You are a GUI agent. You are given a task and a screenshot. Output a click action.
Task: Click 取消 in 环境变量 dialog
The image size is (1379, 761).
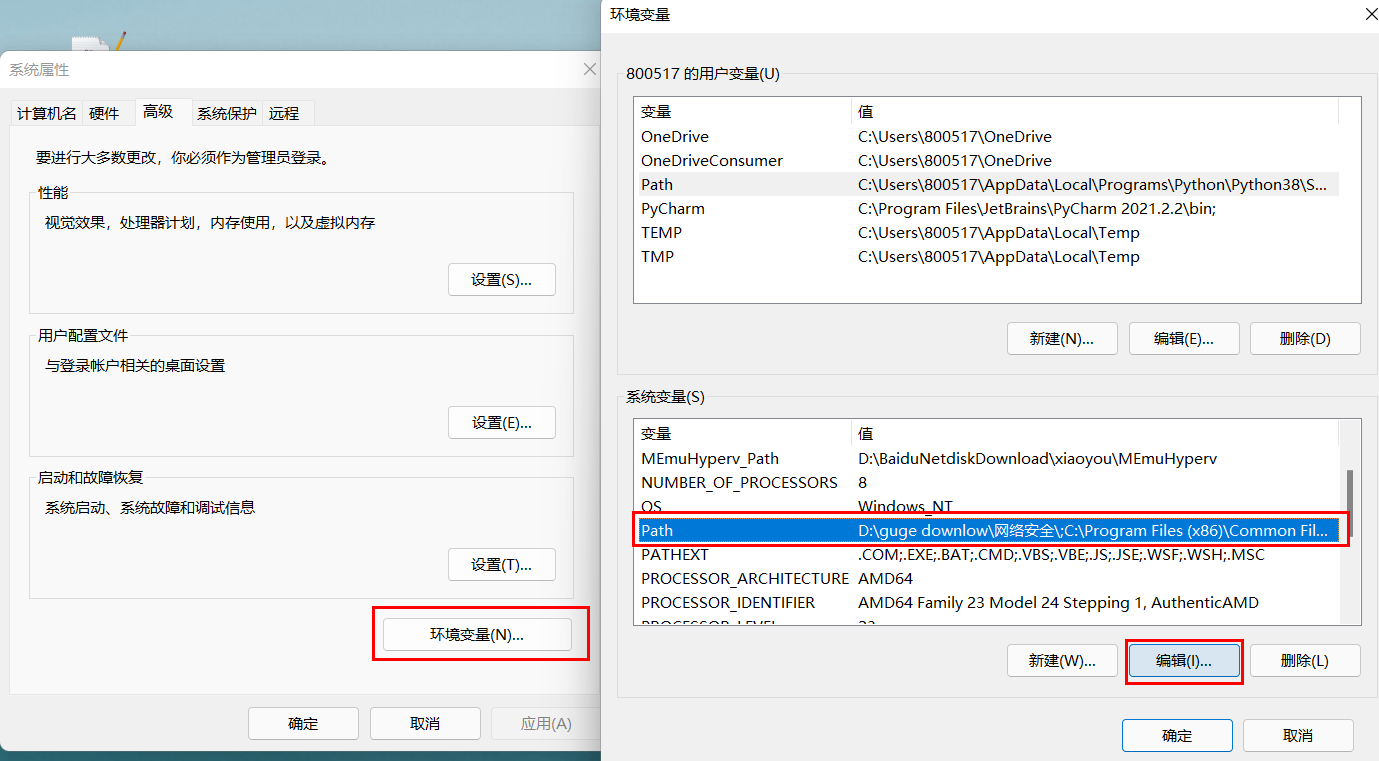point(1298,735)
